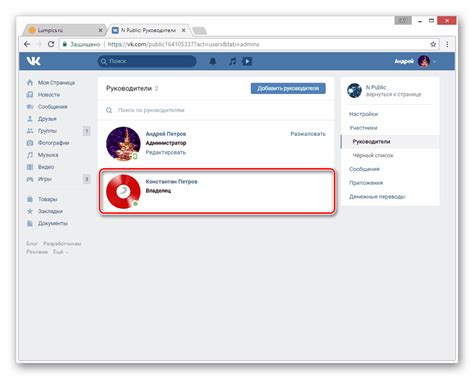Click Реклама footer link
The height and width of the screenshot is (379, 474).
pyautogui.click(x=37, y=252)
